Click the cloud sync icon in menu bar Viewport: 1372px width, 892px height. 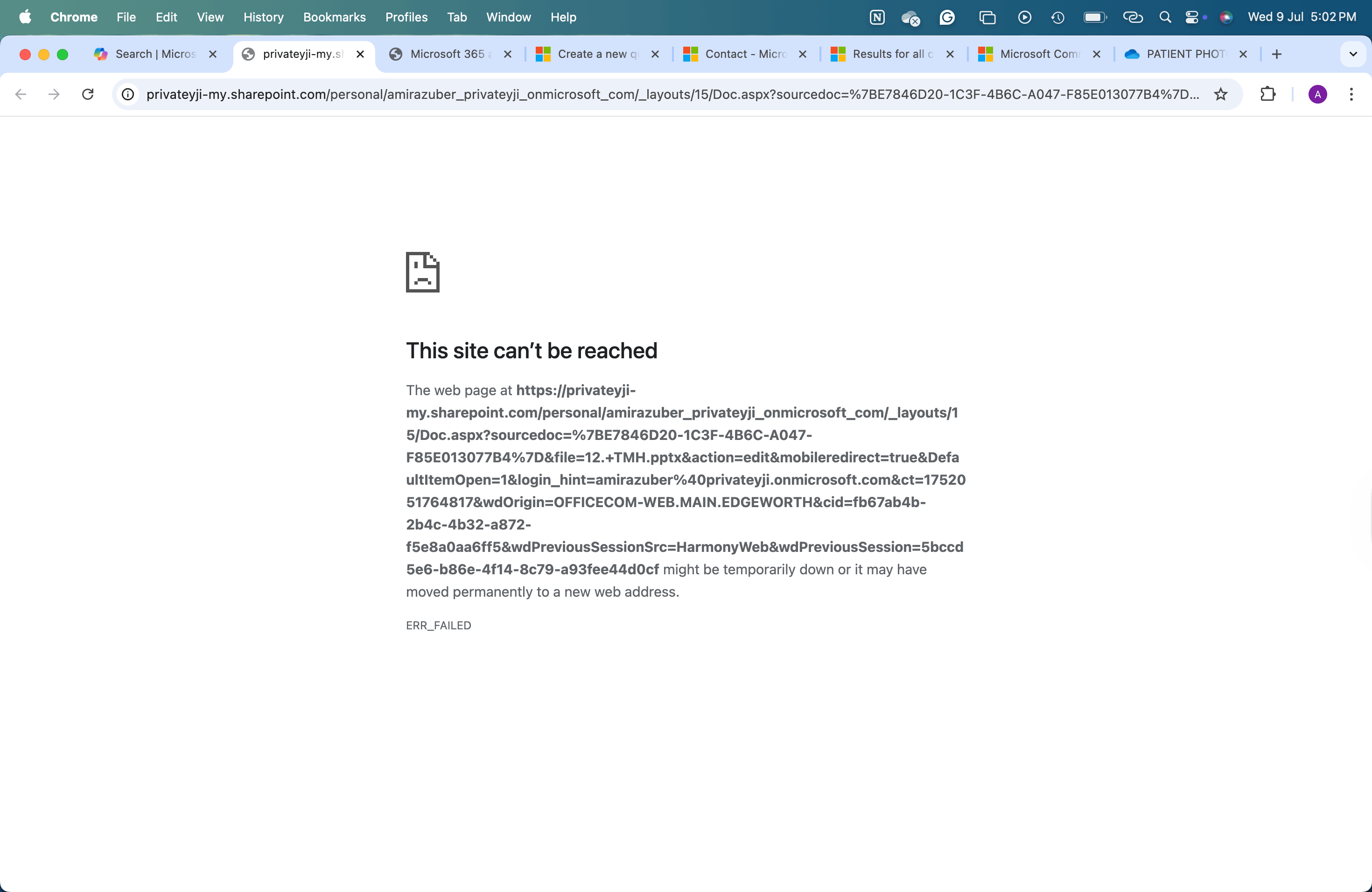pos(911,18)
